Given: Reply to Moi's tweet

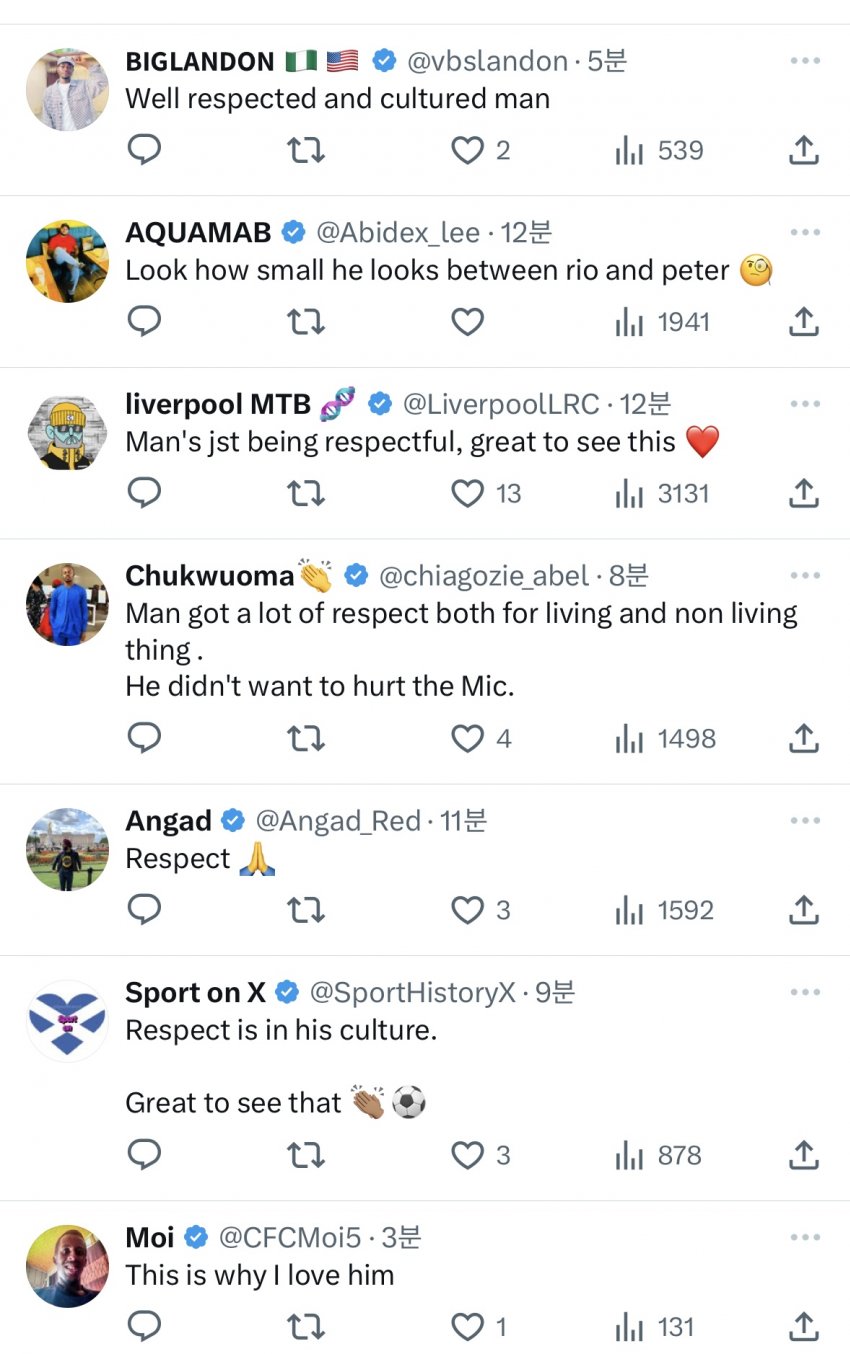Looking at the screenshot, I should 145,1327.
